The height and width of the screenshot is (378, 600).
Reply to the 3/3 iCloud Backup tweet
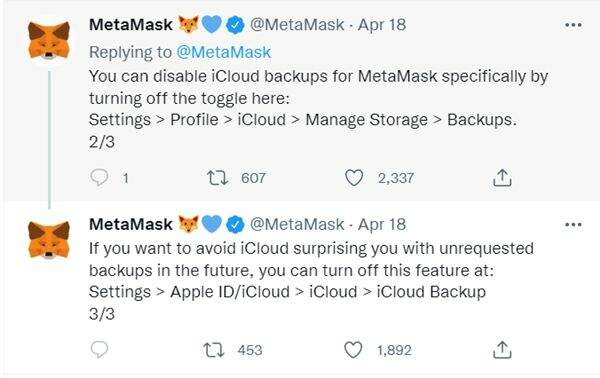point(99,350)
